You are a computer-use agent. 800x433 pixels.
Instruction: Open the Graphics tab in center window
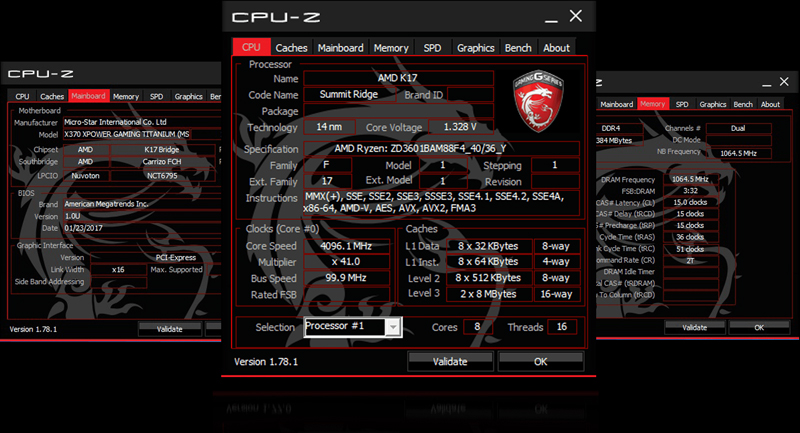476,47
